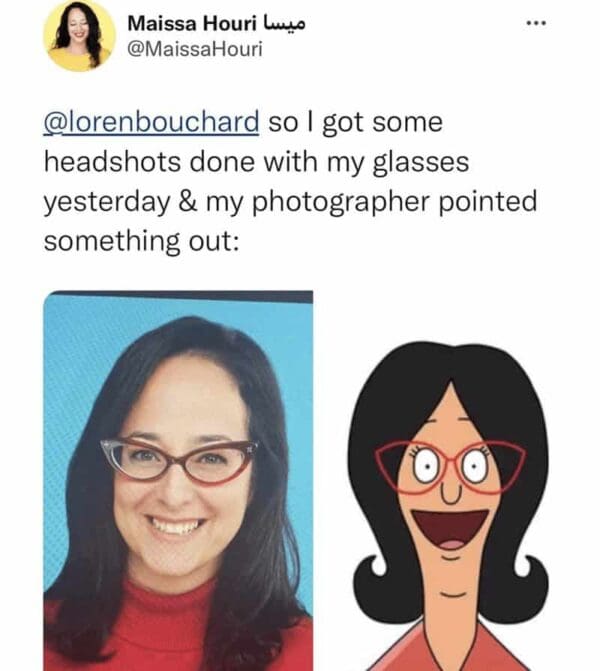Click the word "photographer" in the tweet
The height and width of the screenshot is (671, 600).
[x=340, y=202]
